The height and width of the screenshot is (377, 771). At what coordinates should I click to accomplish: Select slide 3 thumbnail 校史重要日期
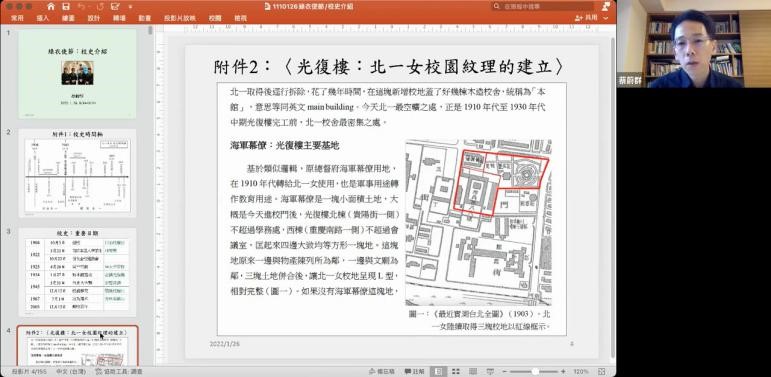click(x=78, y=272)
